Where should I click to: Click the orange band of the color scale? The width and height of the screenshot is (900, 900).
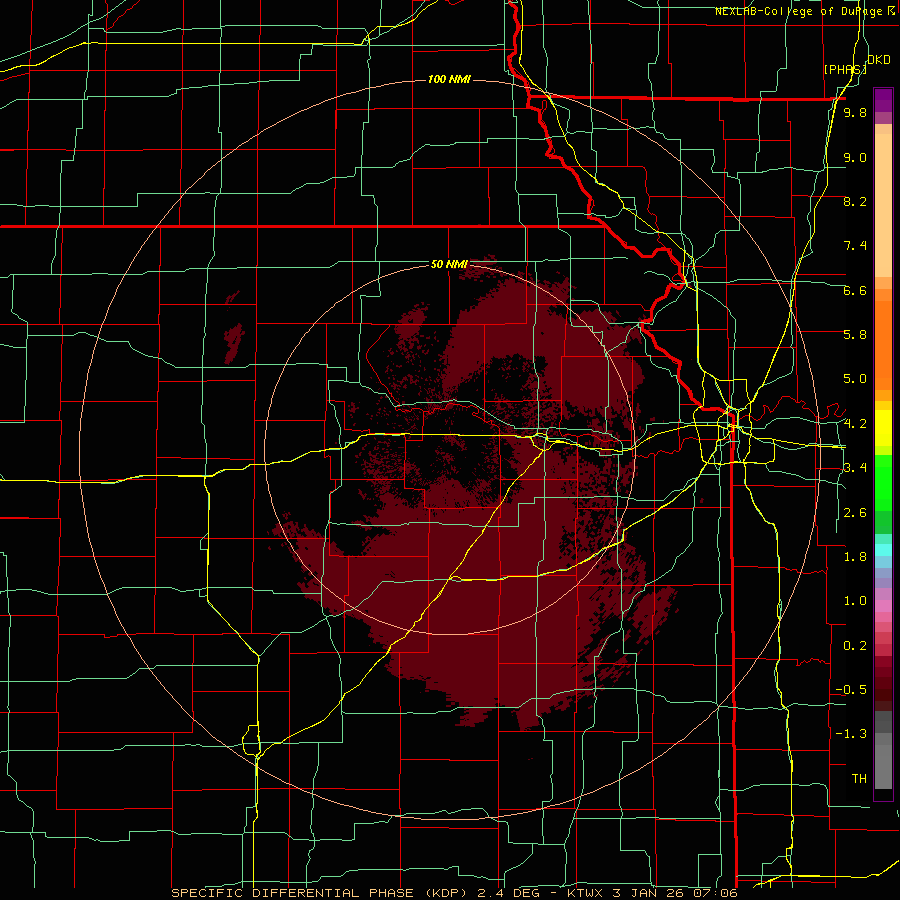click(883, 344)
